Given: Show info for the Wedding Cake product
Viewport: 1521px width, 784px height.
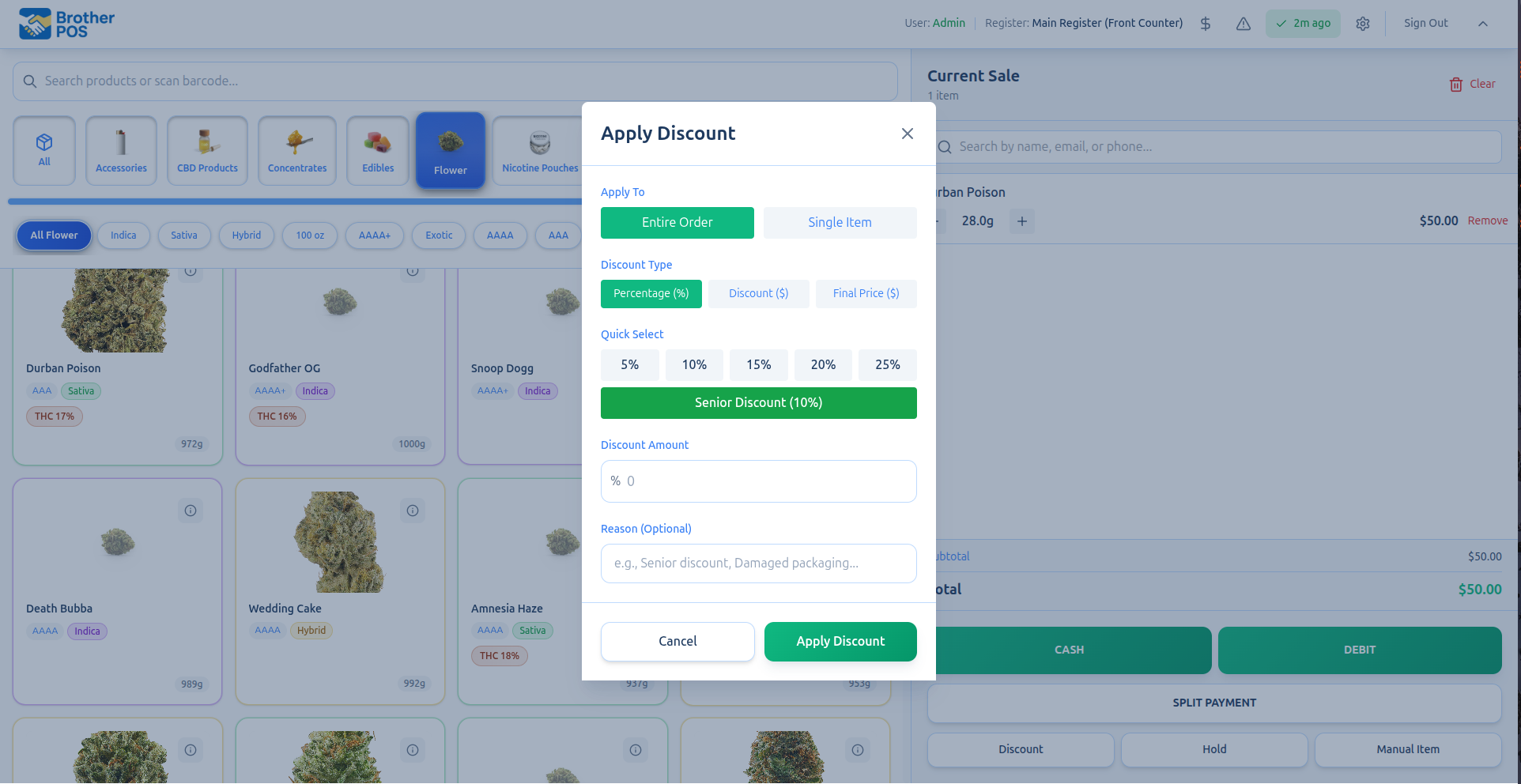Looking at the screenshot, I should (413, 511).
